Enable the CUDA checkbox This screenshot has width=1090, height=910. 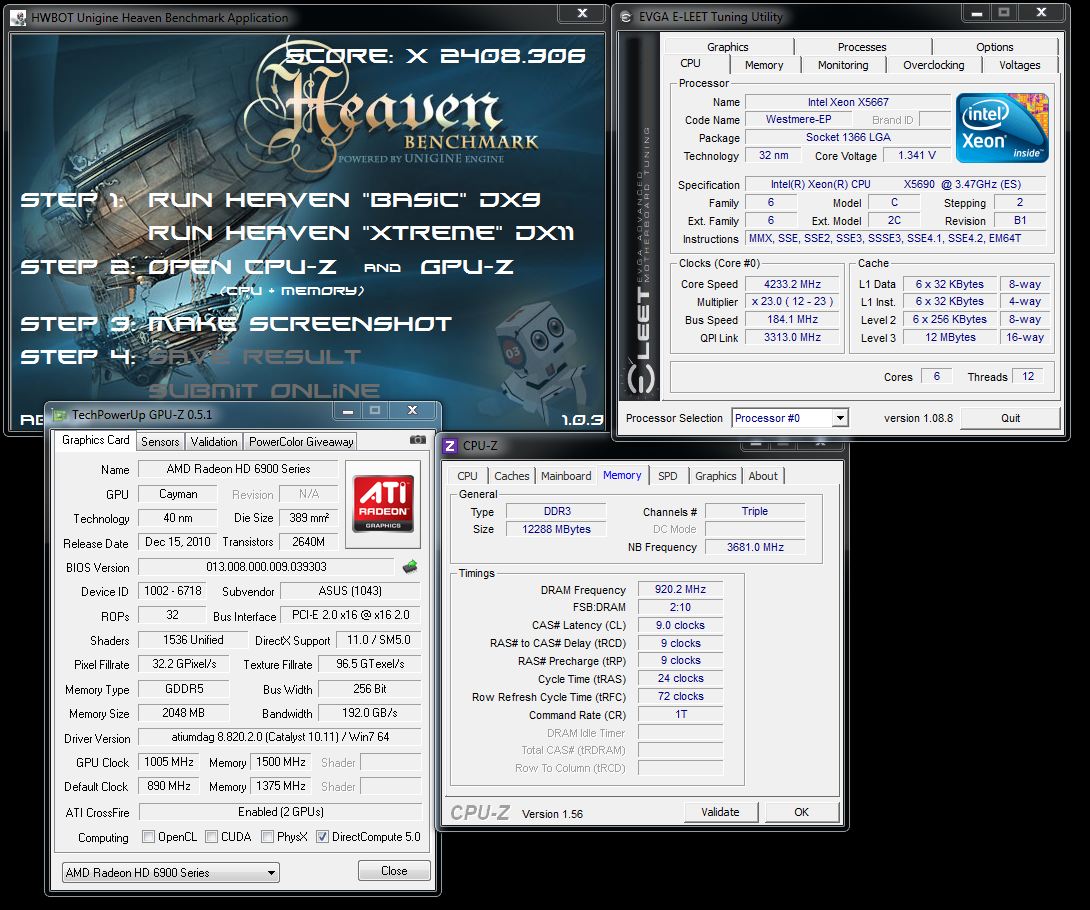tap(211, 836)
